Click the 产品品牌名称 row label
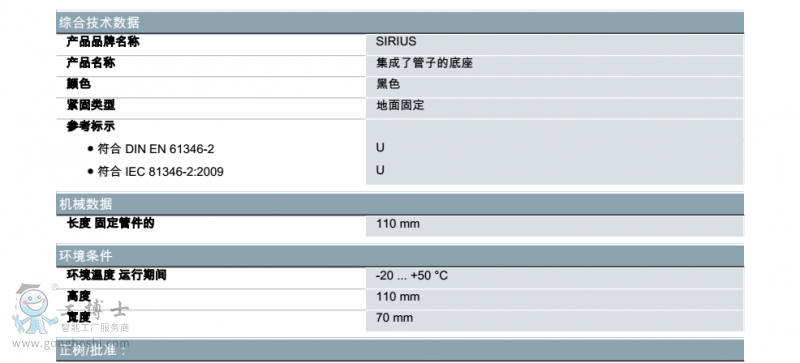800x363 pixels. 103,42
